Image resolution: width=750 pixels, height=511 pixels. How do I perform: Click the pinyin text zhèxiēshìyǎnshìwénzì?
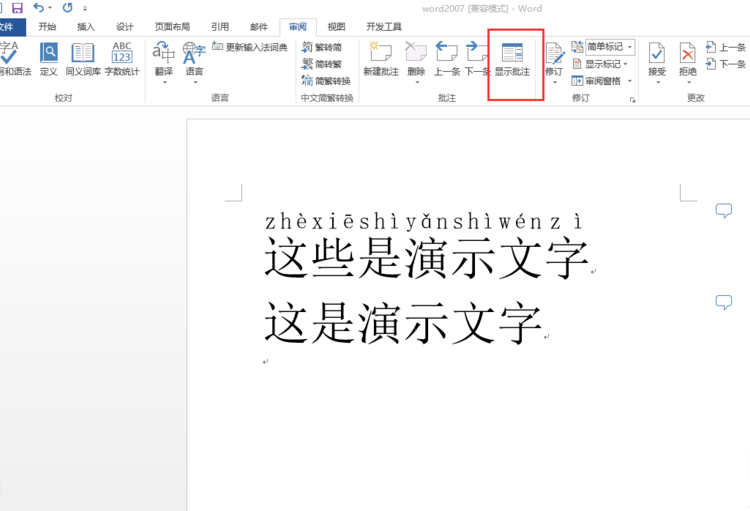[424, 222]
